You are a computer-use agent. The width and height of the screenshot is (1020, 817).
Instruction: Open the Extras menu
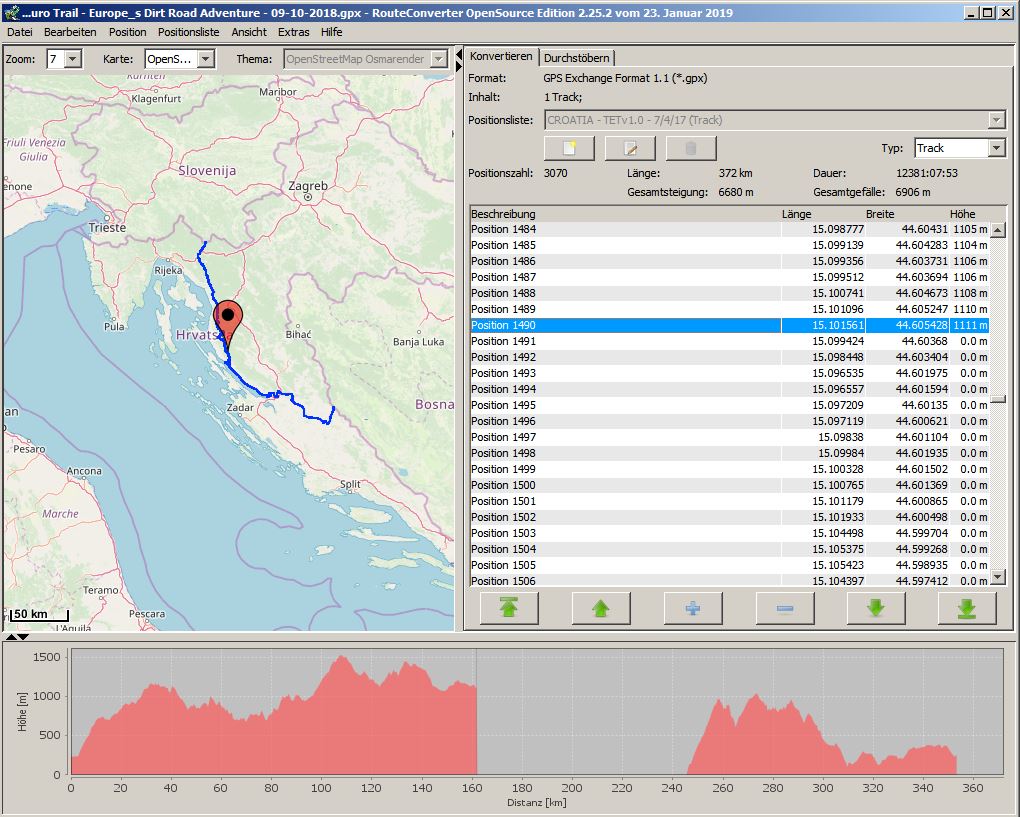pos(293,32)
